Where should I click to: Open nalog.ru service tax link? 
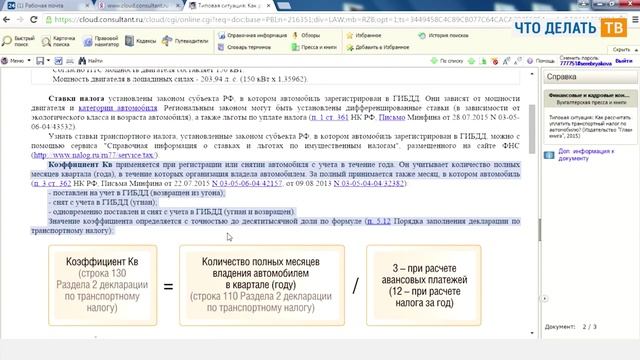[94, 155]
